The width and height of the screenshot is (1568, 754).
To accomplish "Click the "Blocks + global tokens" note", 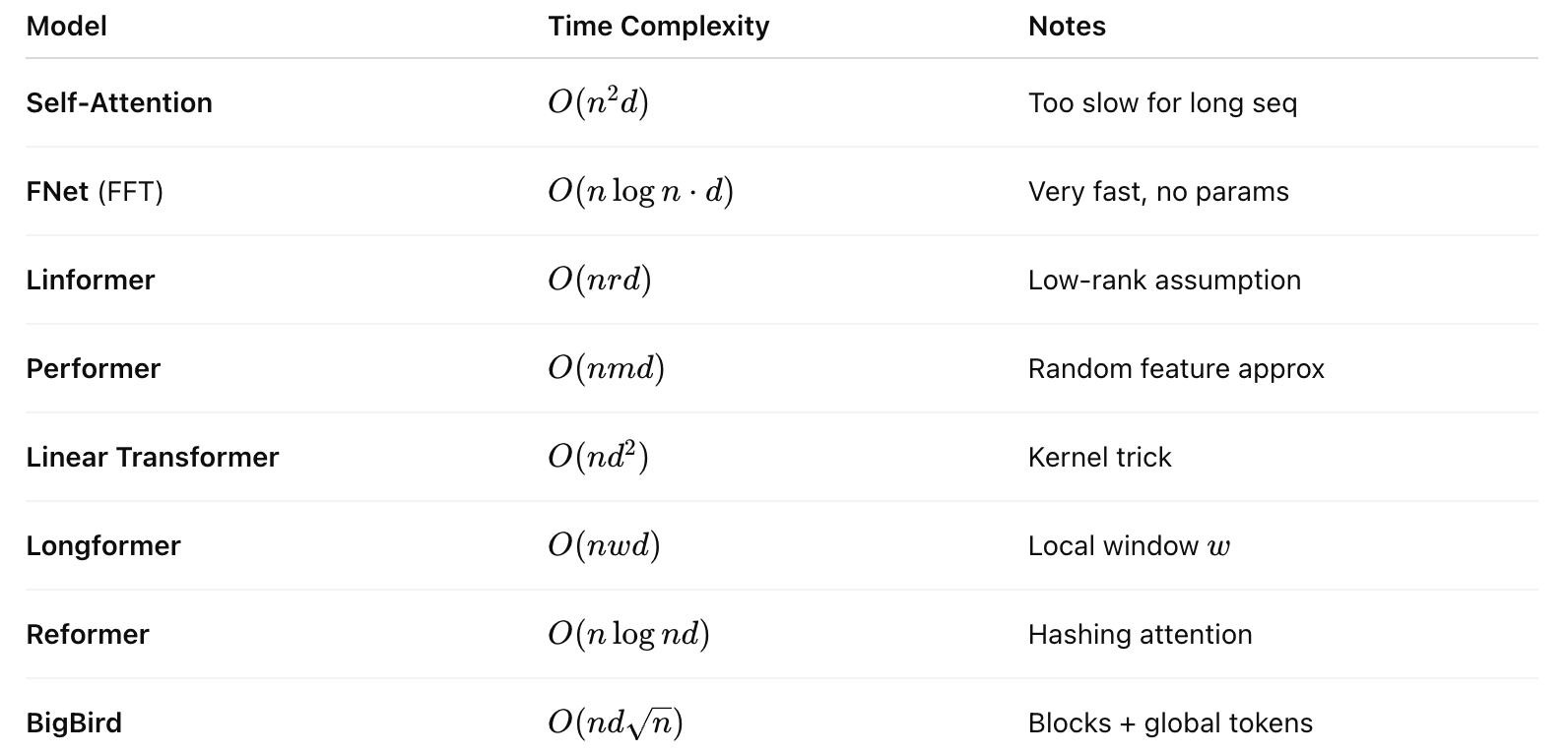I will click(1170, 723).
